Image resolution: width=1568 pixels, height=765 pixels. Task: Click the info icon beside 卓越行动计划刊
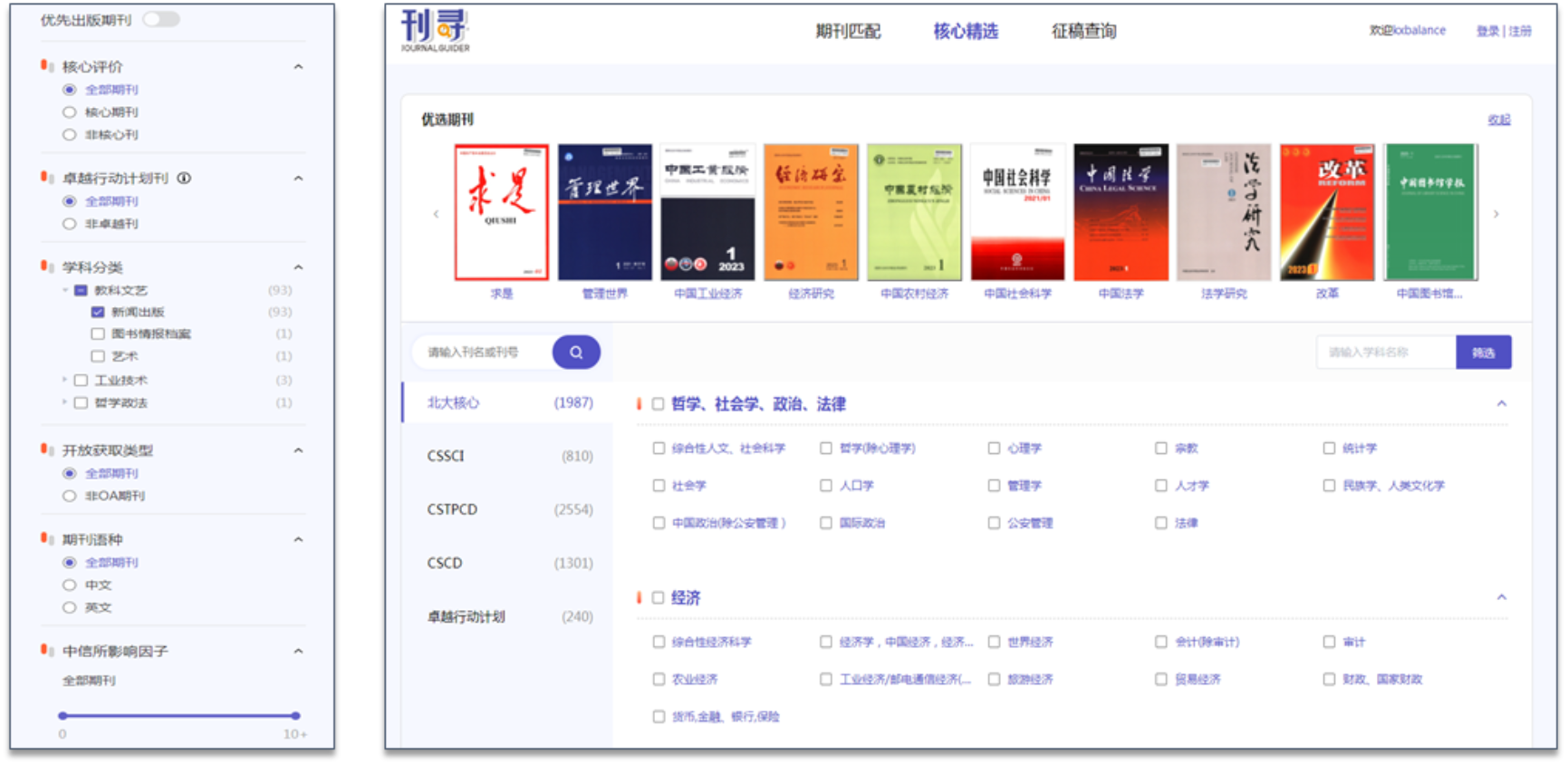184,179
